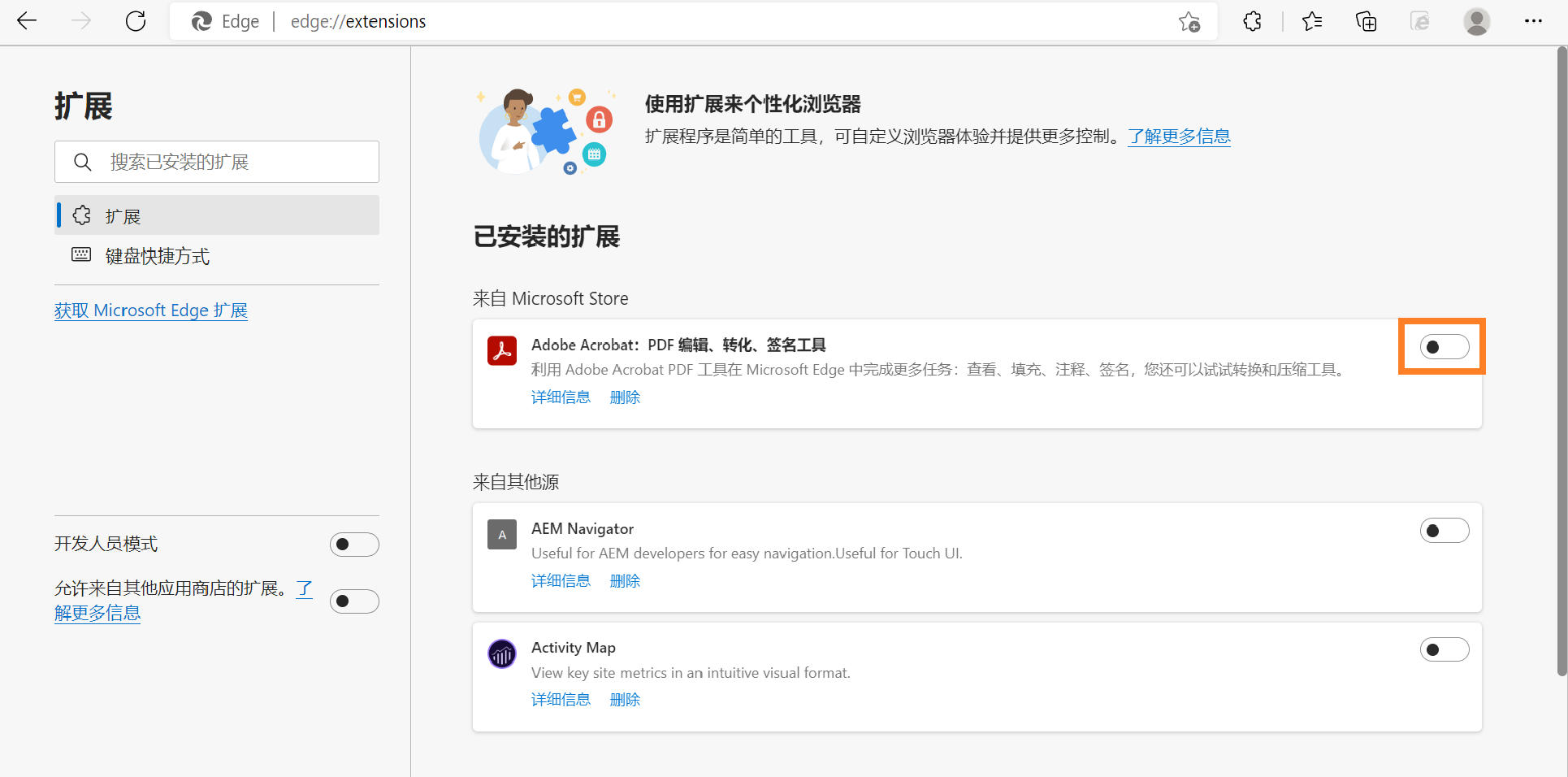Click the vertical page scrollbar
Viewport: 1568px width, 777px height.
coord(1562,362)
